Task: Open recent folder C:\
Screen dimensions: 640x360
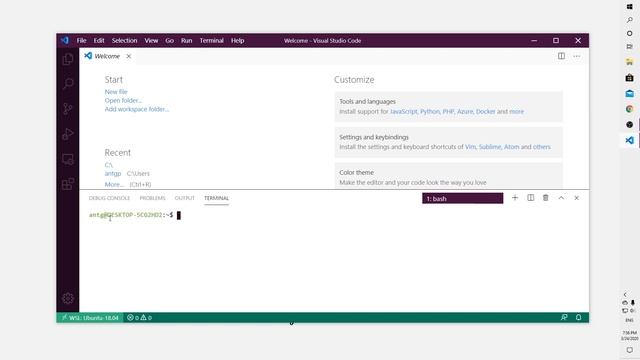Action: [x=109, y=165]
